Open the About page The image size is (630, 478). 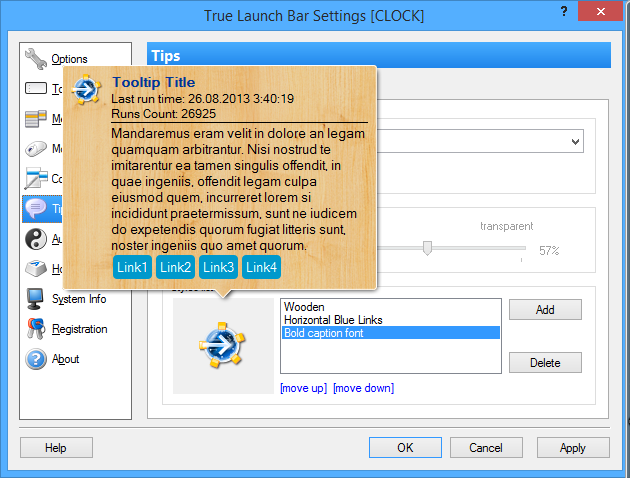point(65,359)
